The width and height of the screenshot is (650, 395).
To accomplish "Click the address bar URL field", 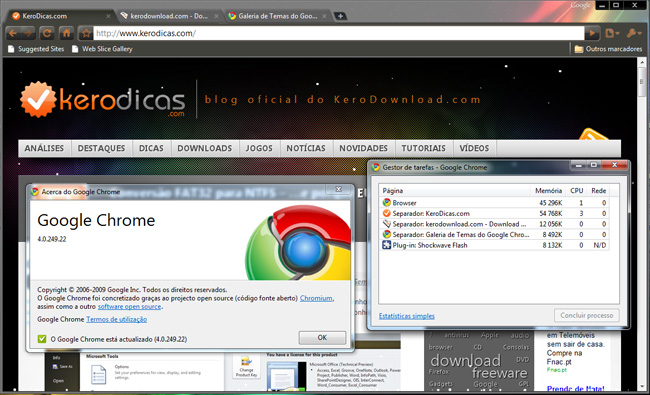I will pyautogui.click(x=339, y=33).
